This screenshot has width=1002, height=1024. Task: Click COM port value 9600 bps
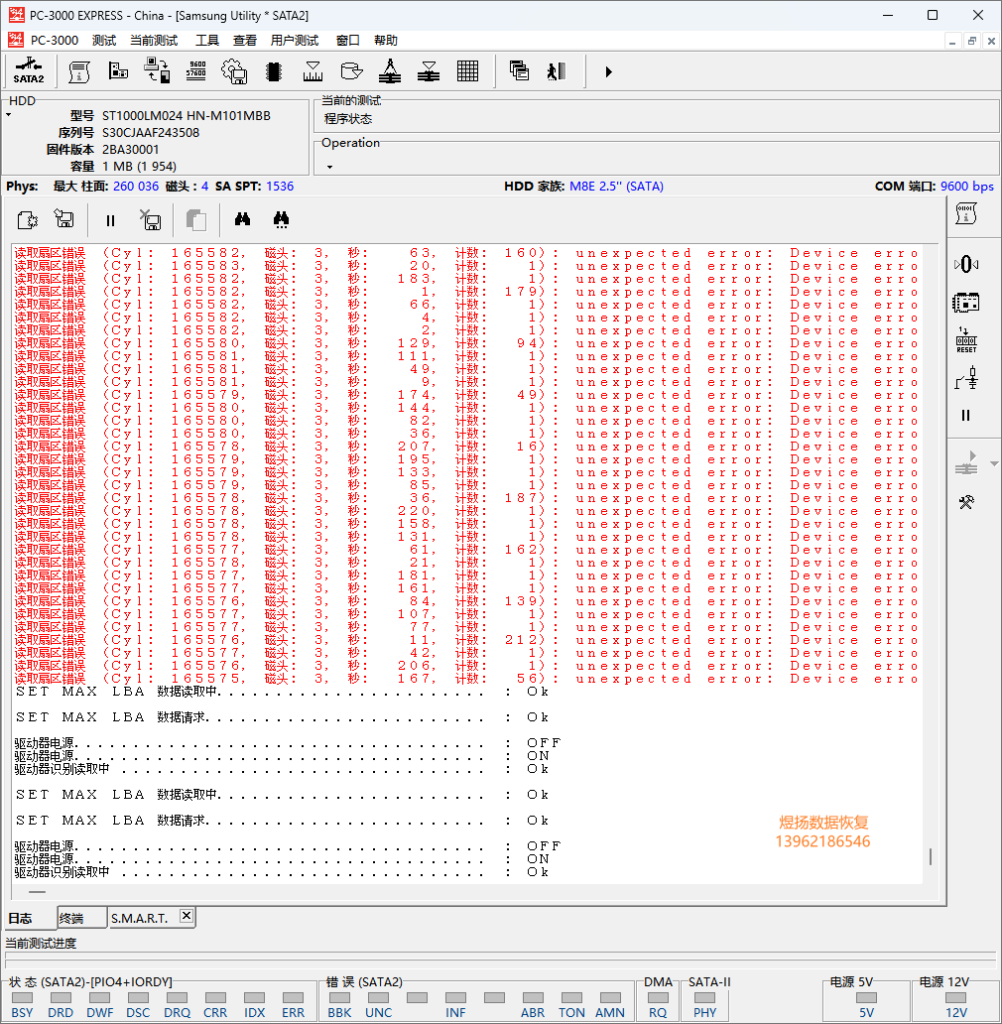coord(967,186)
